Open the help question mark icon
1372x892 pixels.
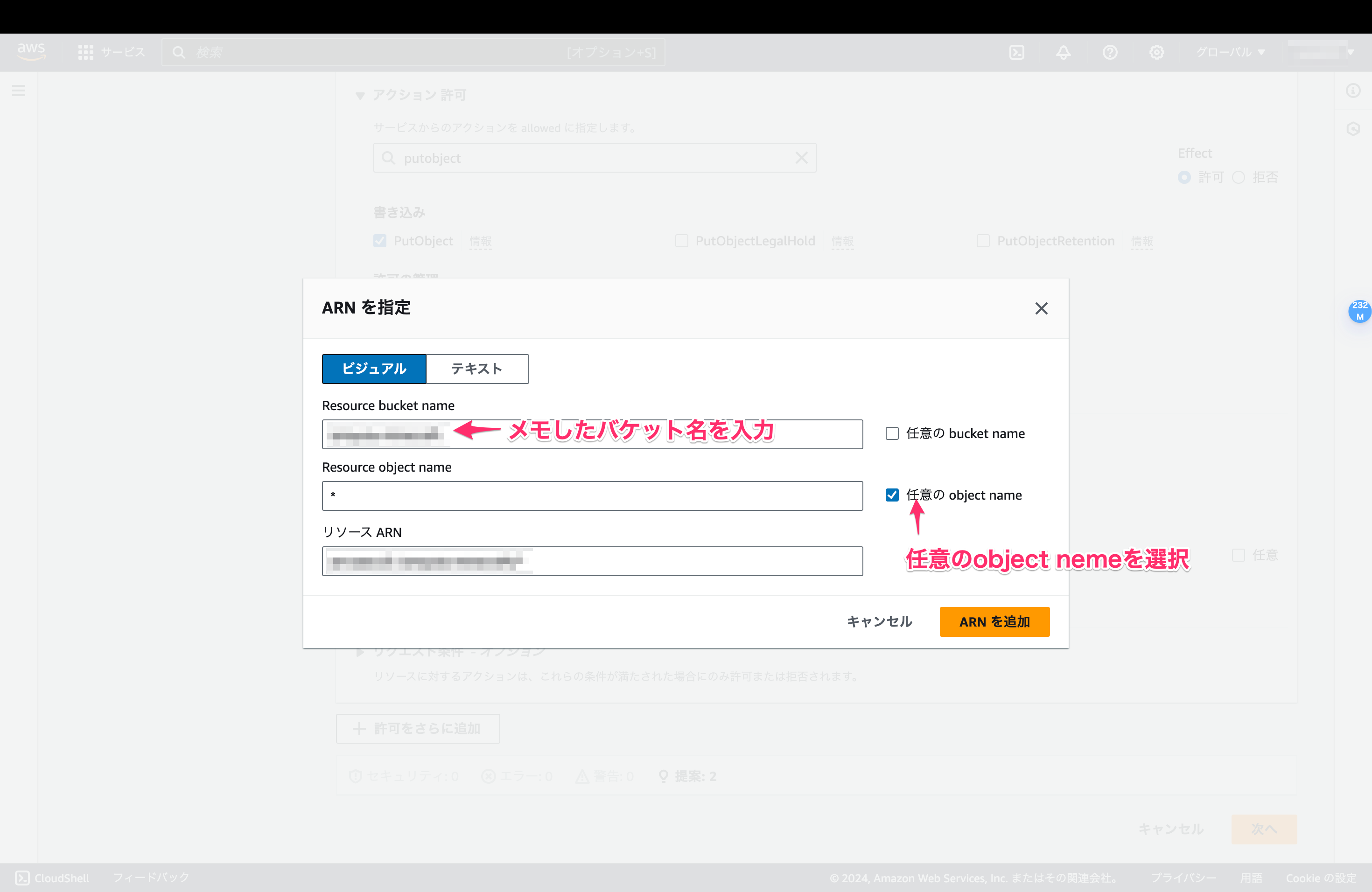(1110, 52)
